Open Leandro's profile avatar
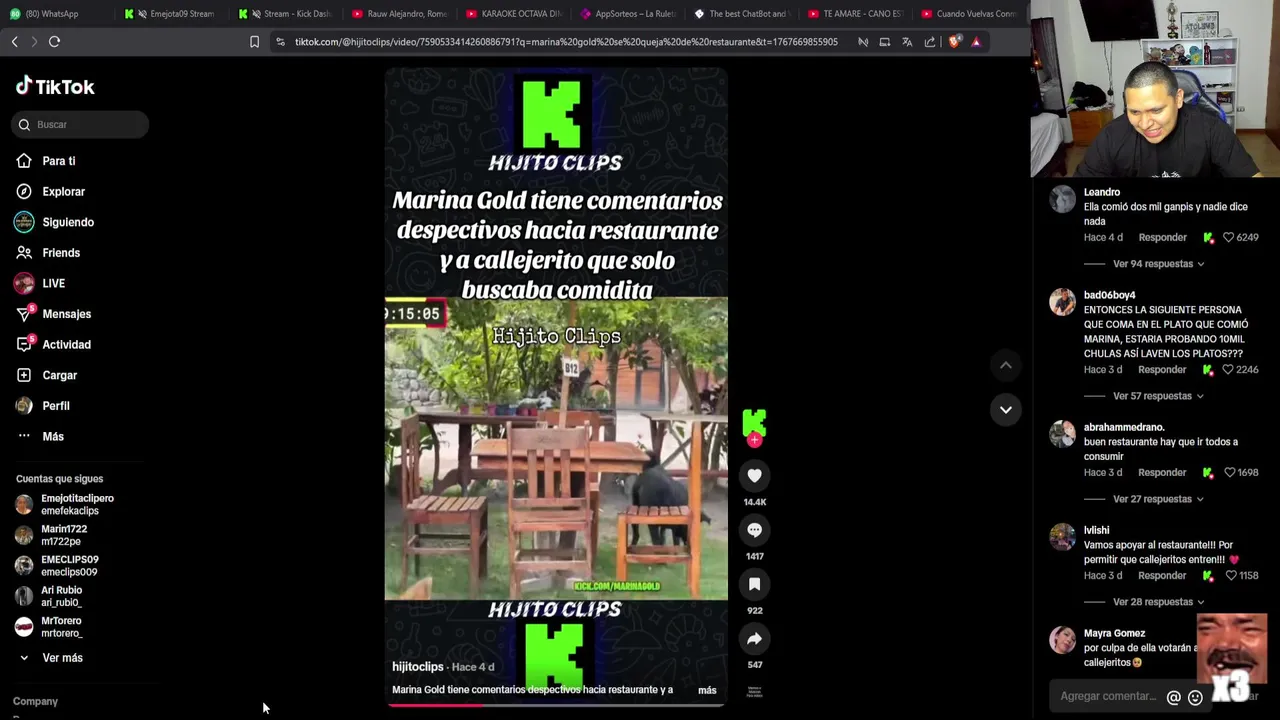This screenshot has width=1280, height=720. point(1062,199)
